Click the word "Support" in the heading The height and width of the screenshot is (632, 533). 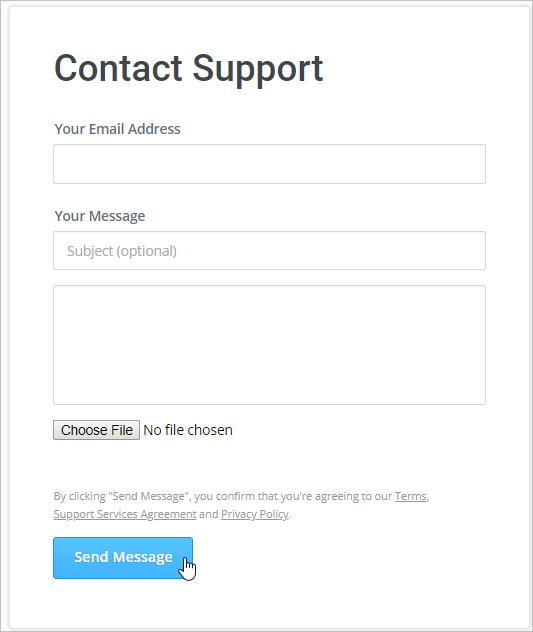point(258,69)
